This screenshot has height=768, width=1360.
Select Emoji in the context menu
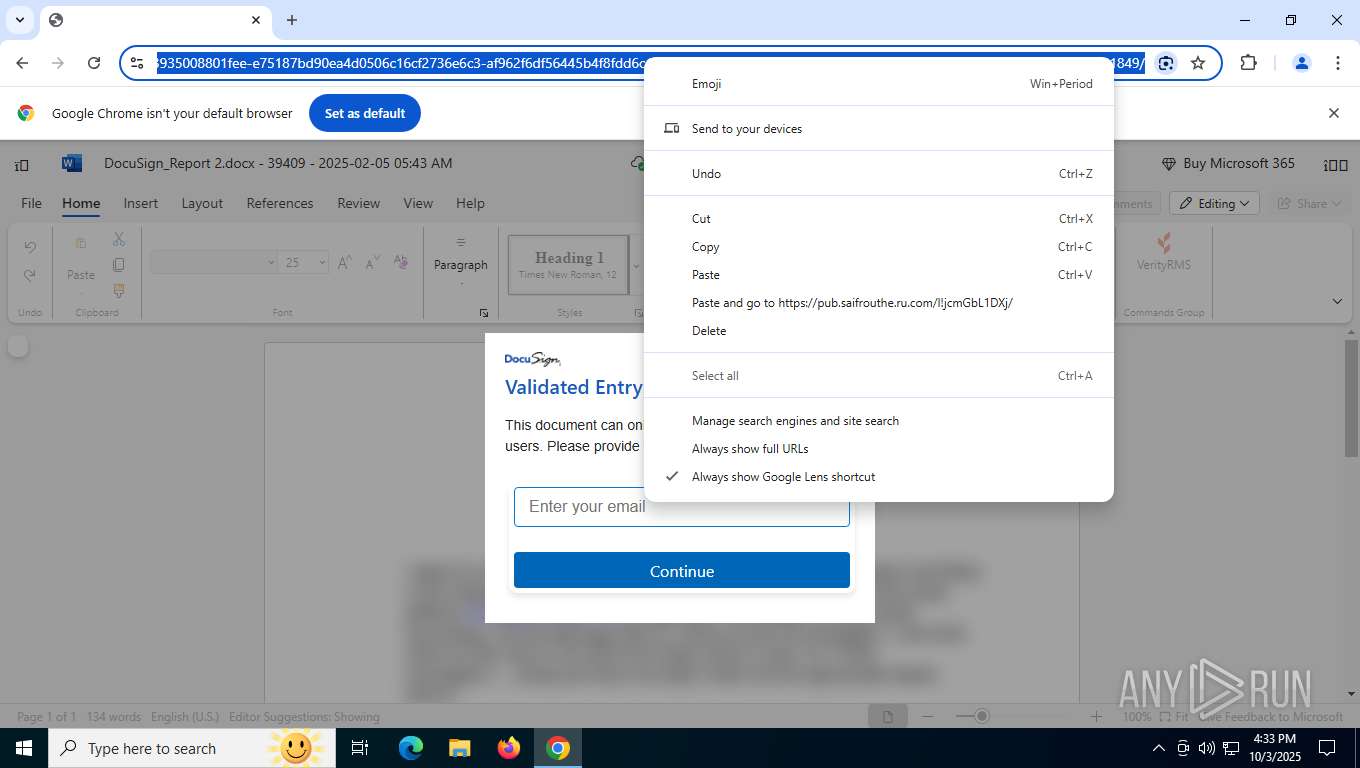coord(879,84)
